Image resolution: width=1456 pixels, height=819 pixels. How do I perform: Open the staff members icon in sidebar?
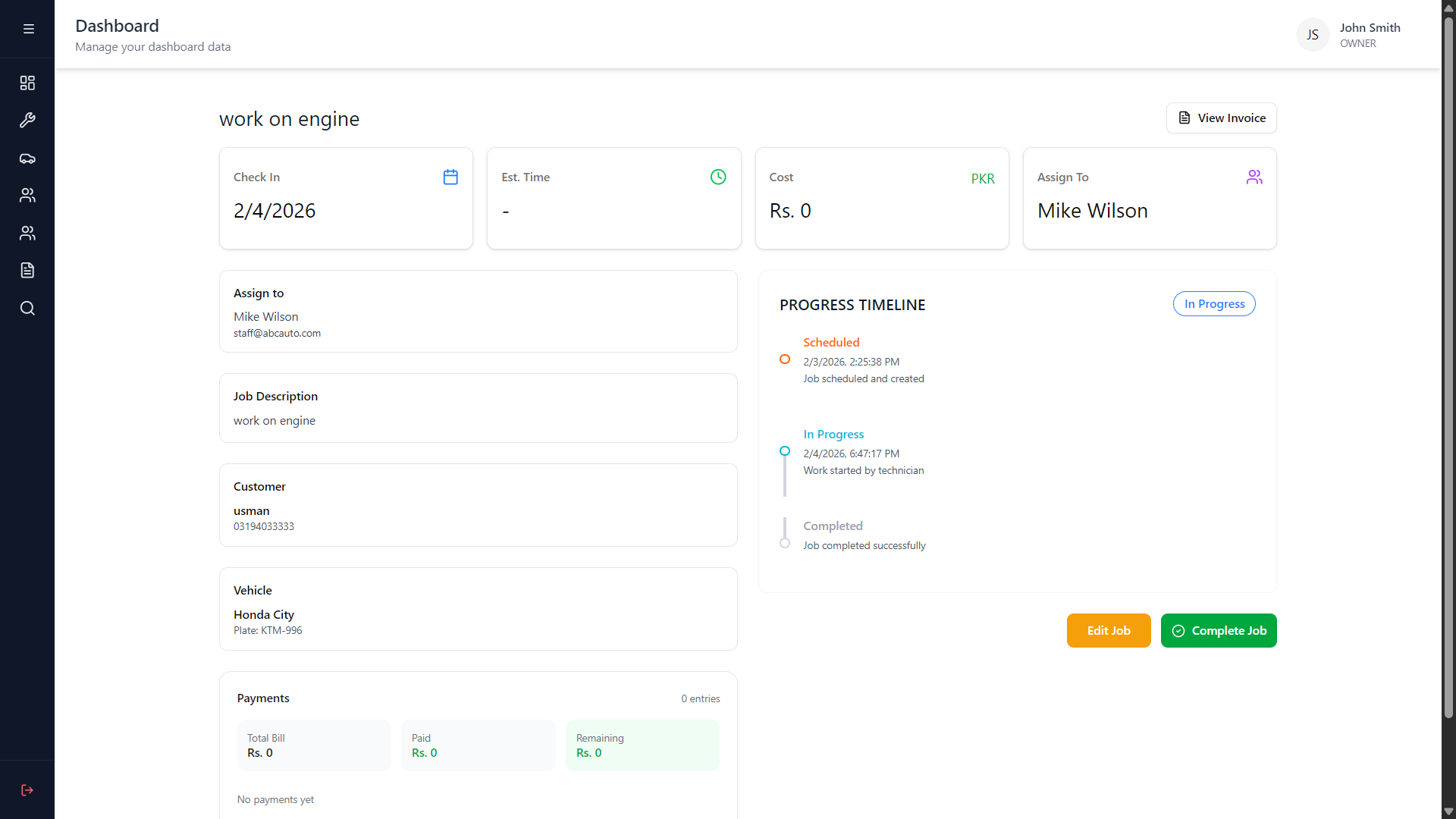click(x=27, y=233)
